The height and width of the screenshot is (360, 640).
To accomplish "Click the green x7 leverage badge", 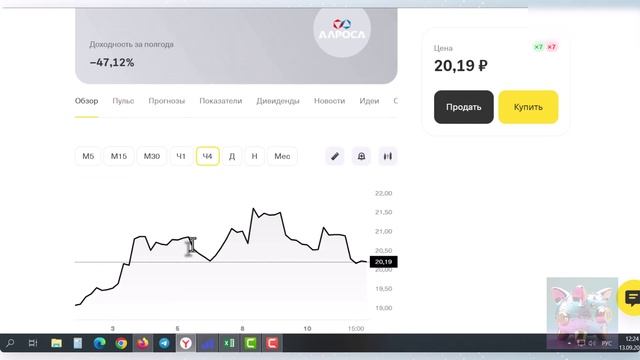I will pos(539,47).
